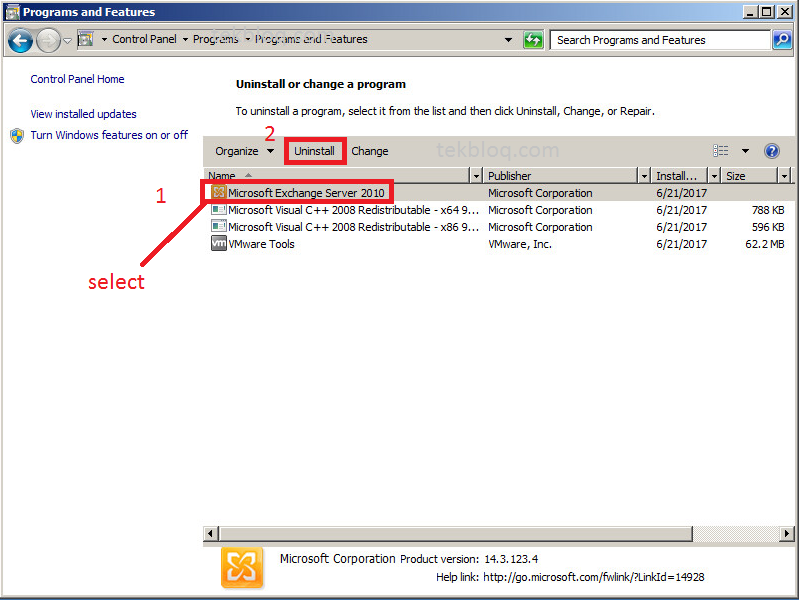Click the Uninstall toolbar button
The height and width of the screenshot is (600, 799).
click(x=314, y=151)
